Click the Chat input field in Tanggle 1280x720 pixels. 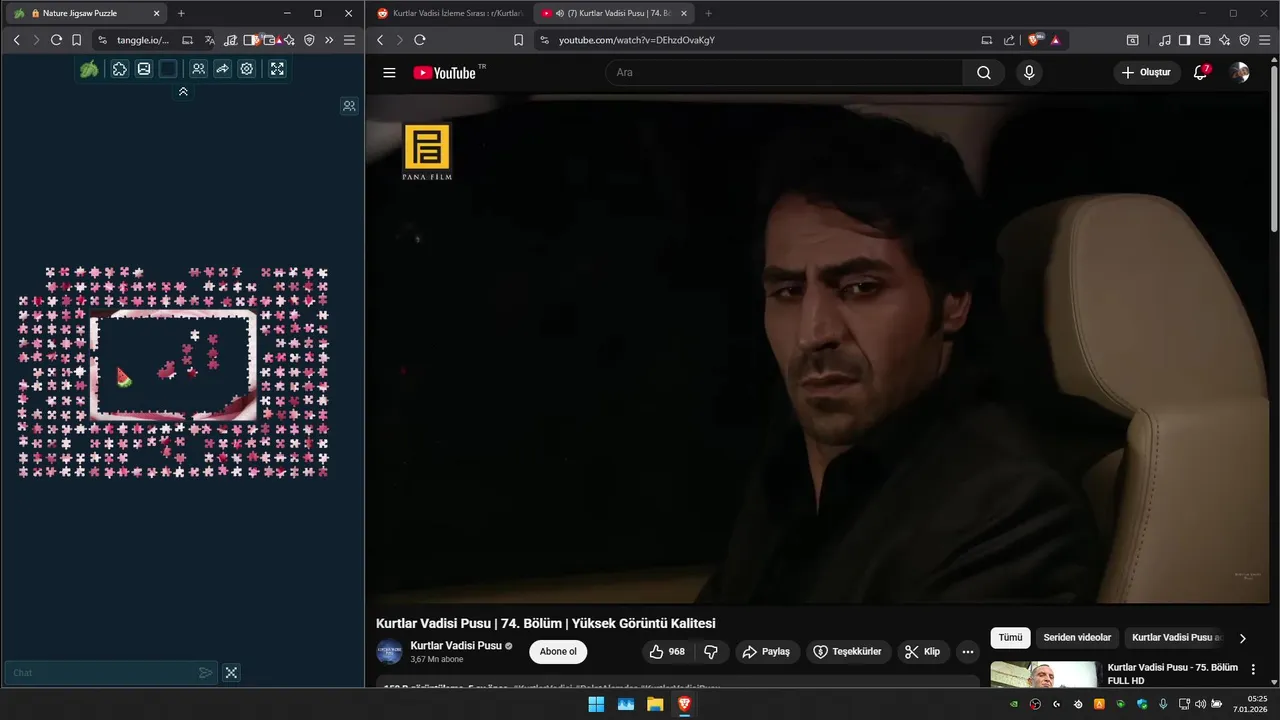[x=100, y=673]
